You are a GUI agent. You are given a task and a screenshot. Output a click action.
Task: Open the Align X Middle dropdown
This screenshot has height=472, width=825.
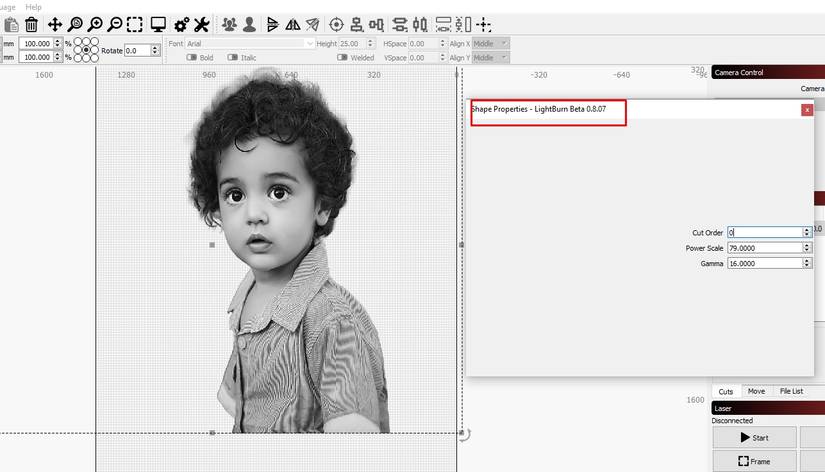[490, 44]
